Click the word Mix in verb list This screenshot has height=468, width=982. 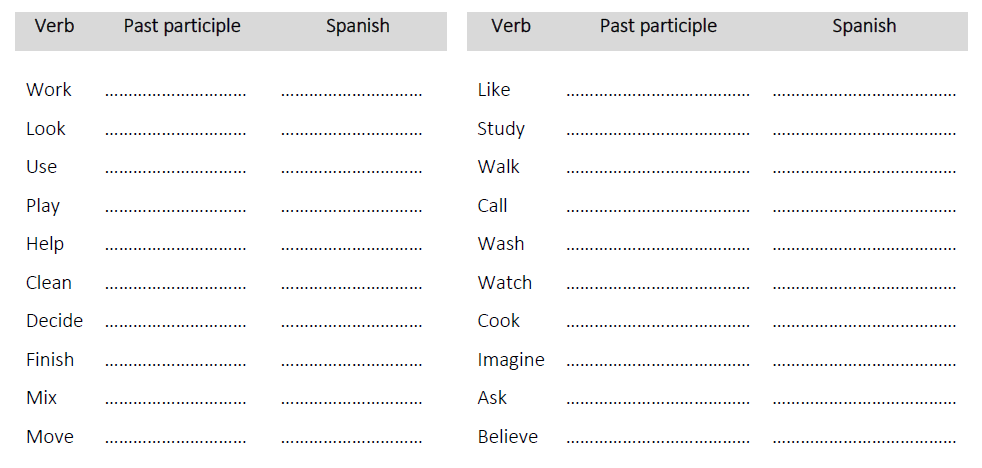41,398
